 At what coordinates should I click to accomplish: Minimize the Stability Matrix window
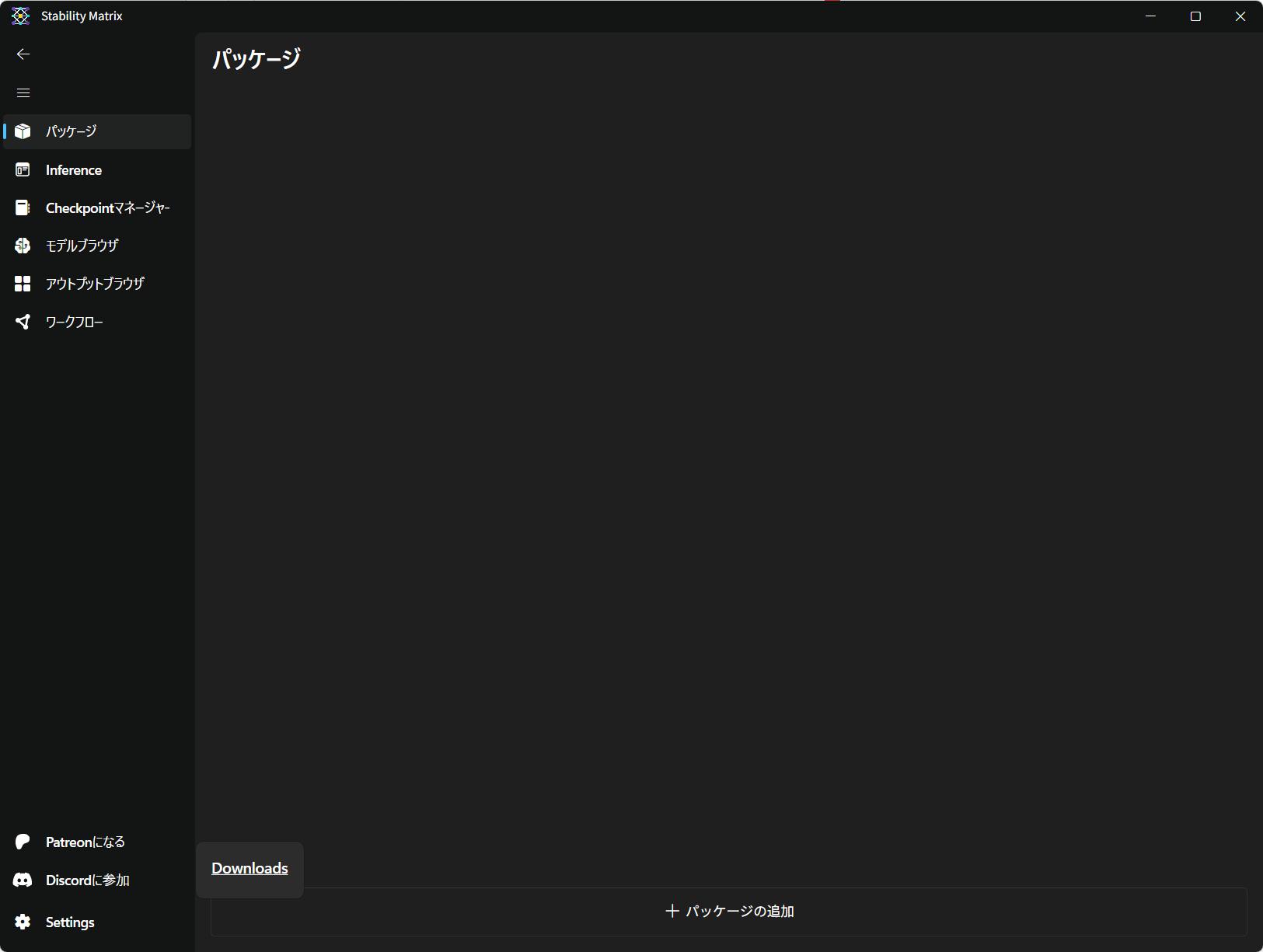(1151, 16)
